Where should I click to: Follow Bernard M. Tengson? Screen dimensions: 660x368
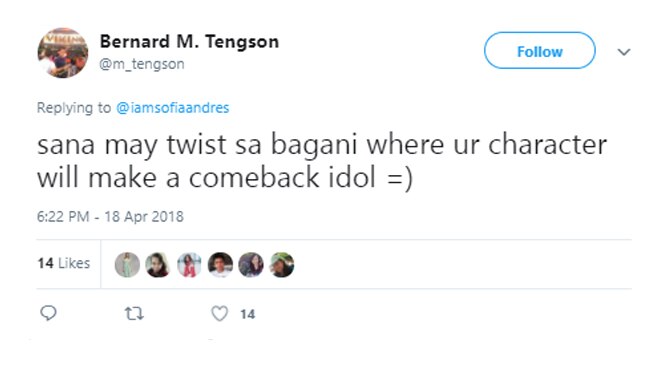(x=540, y=51)
